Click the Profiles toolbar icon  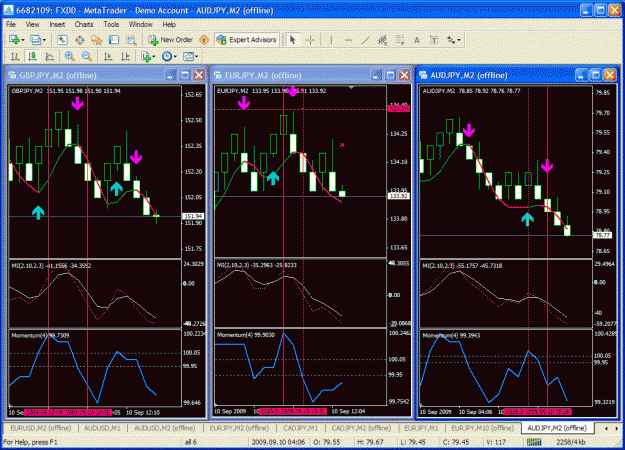pyautogui.click(x=35, y=40)
